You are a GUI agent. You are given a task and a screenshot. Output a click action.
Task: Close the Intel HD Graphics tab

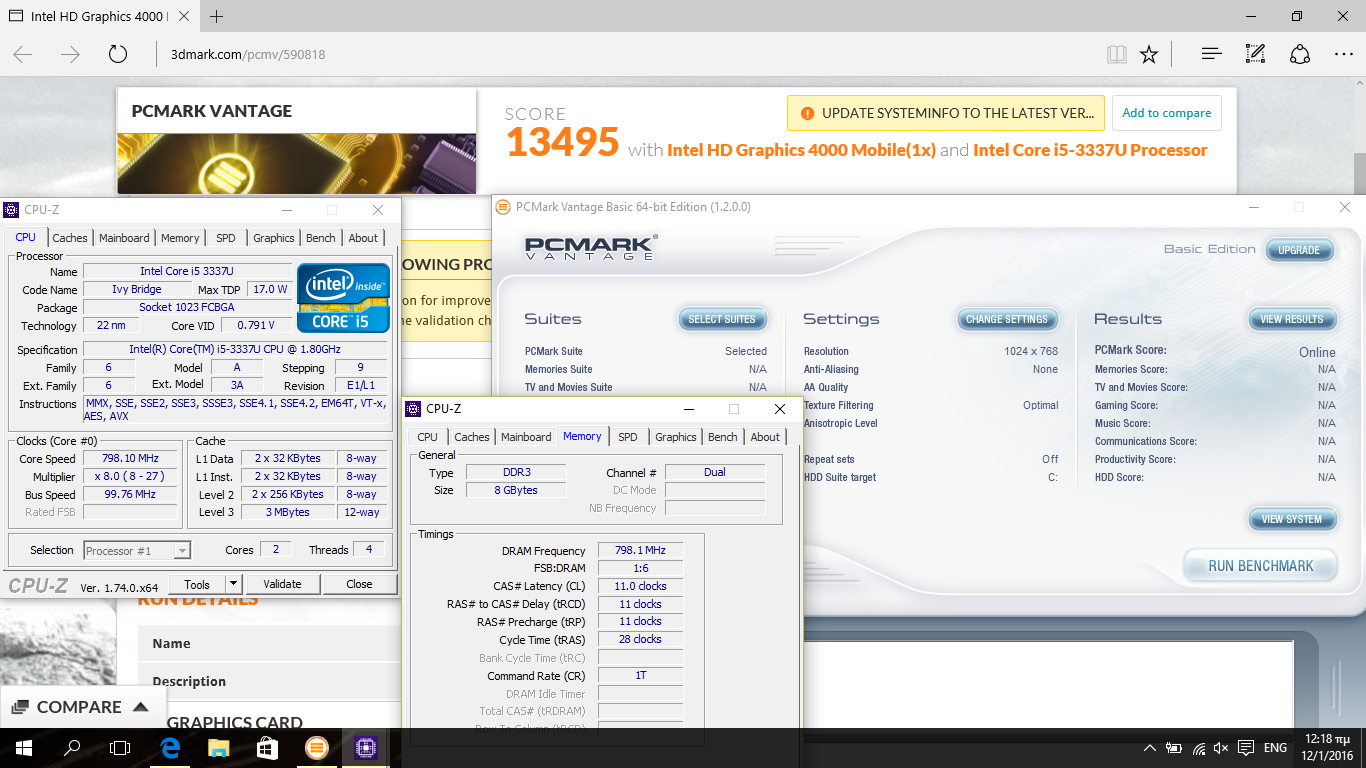185,16
